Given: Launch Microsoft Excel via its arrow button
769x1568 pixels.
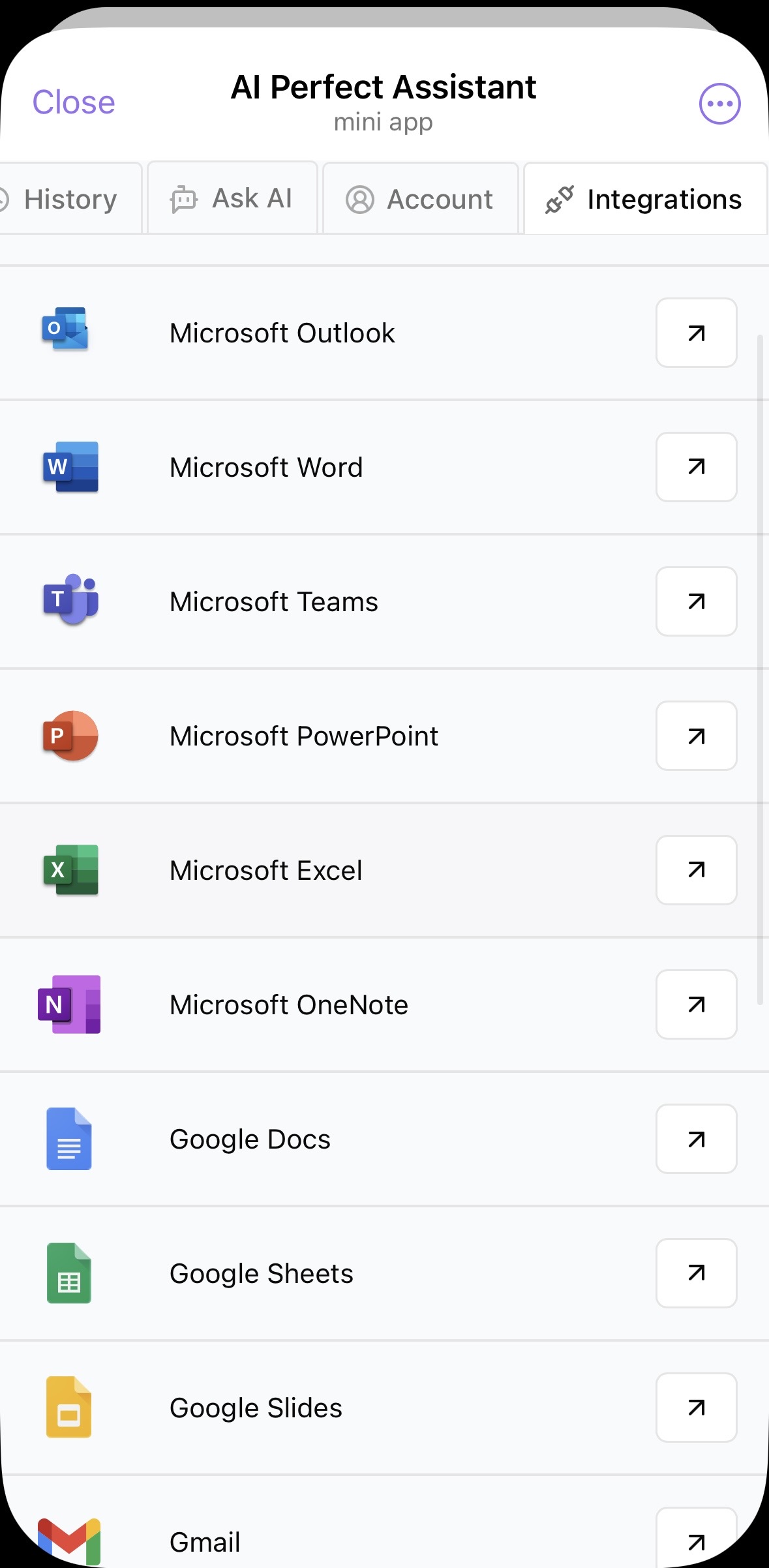Looking at the screenshot, I should point(697,870).
